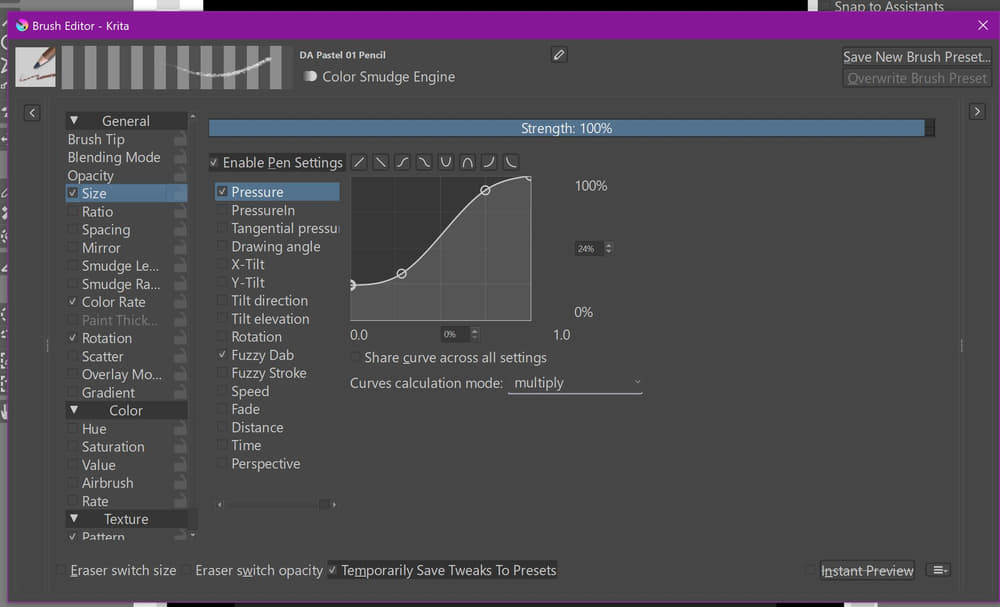Open the Curves calculation mode dropdown
1000x607 pixels.
[575, 383]
